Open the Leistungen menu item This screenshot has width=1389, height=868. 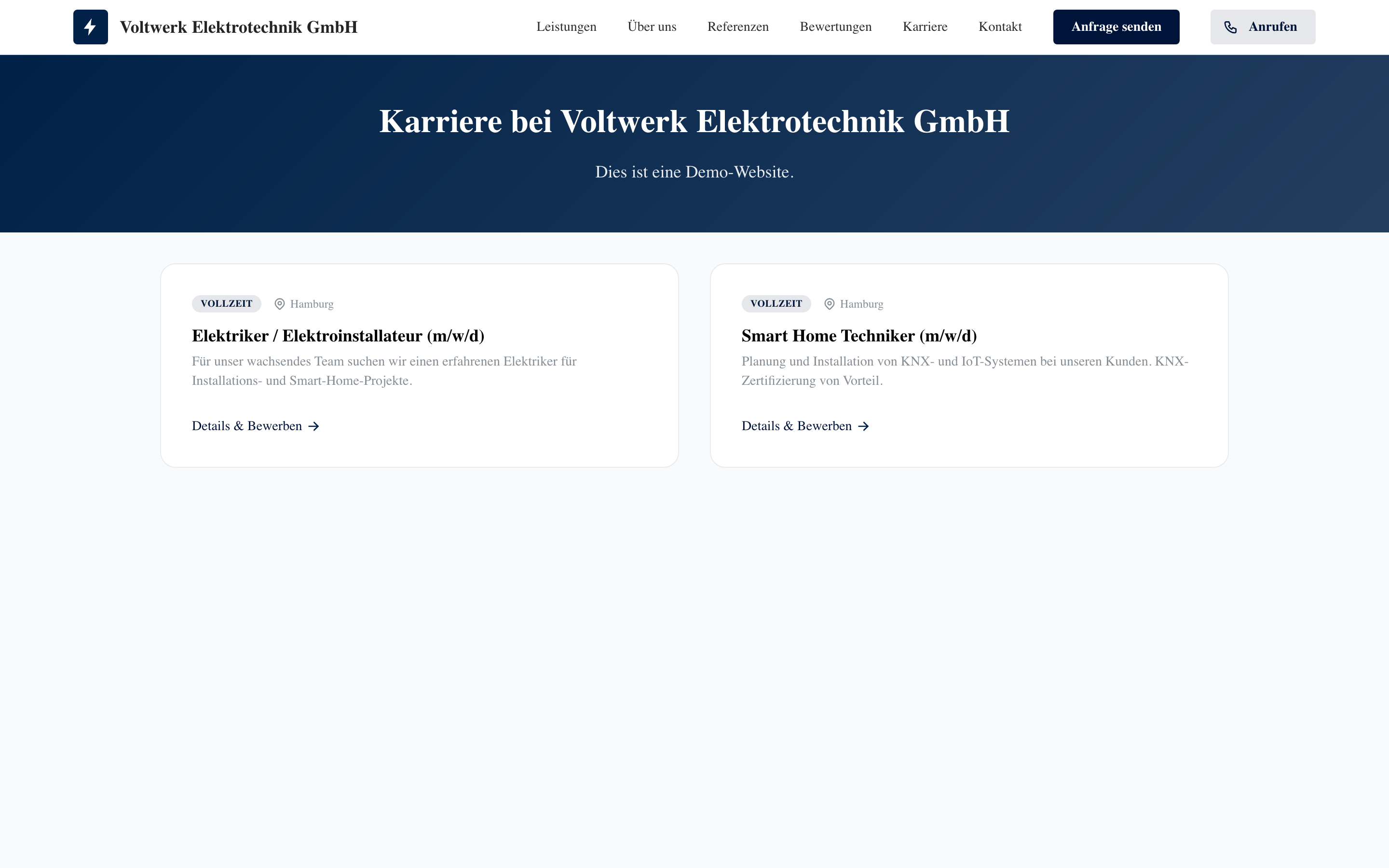click(566, 27)
